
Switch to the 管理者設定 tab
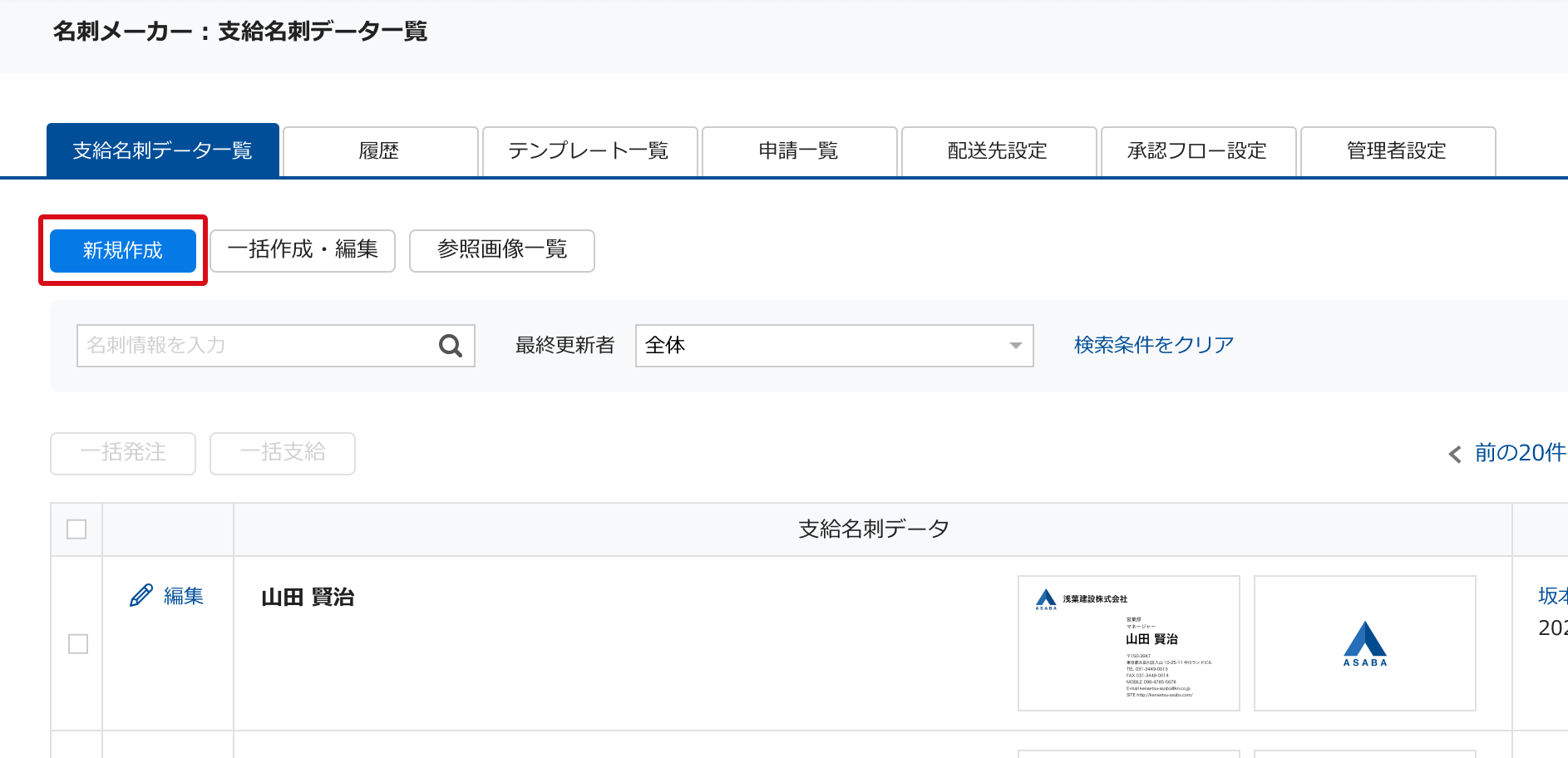[x=1398, y=151]
